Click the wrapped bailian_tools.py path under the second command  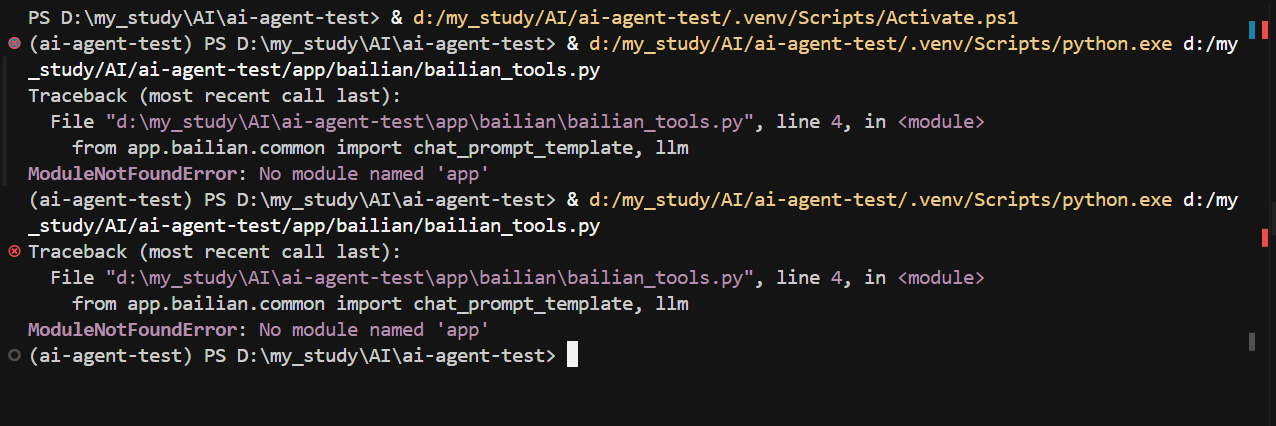click(x=313, y=226)
